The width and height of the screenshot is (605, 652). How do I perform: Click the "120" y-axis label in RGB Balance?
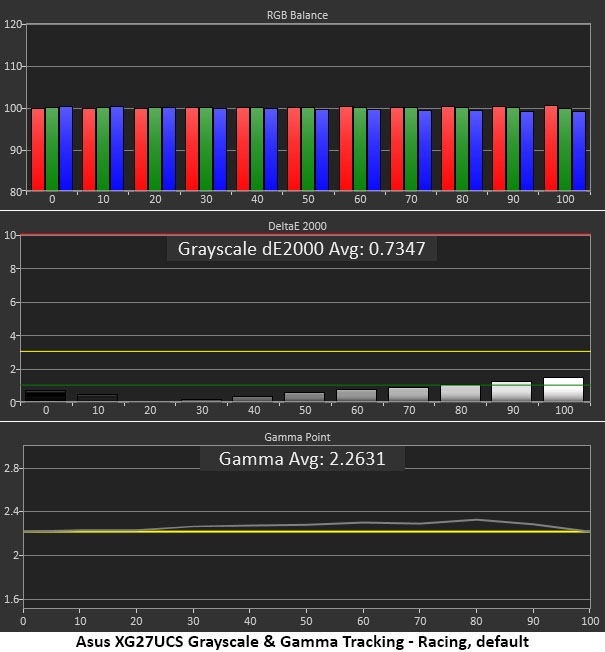13,24
